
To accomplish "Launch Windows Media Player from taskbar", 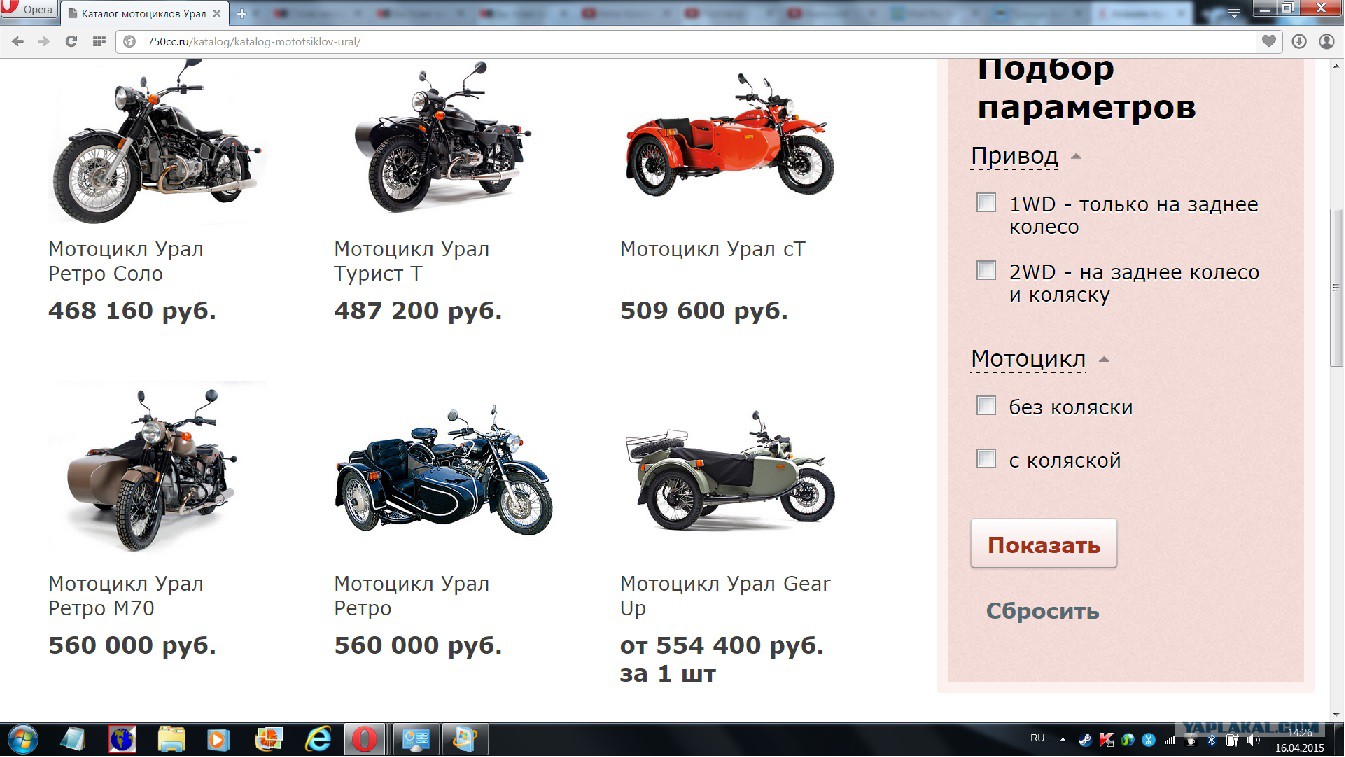I will [x=219, y=740].
